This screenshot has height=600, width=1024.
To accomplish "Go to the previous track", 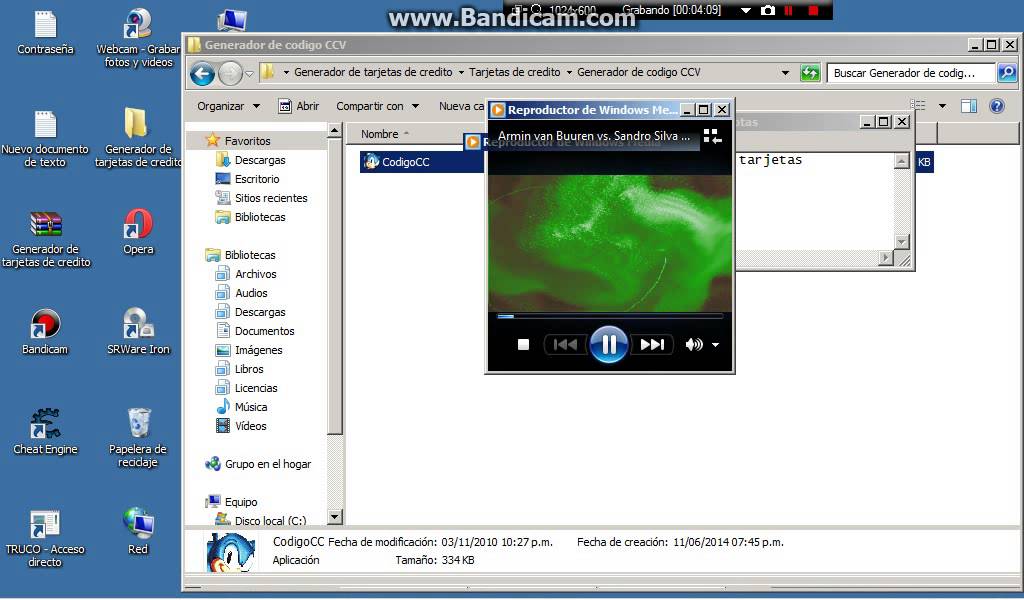I will [566, 344].
